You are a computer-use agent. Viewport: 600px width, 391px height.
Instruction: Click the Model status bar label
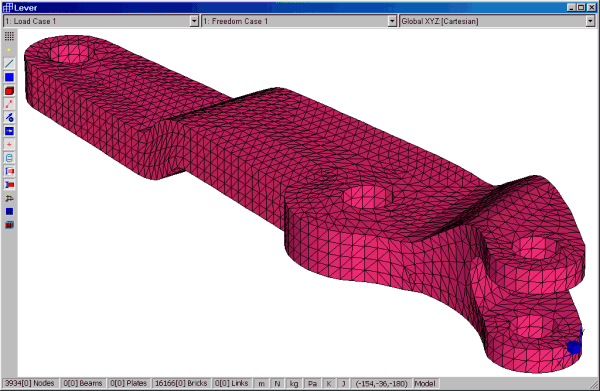coord(425,383)
